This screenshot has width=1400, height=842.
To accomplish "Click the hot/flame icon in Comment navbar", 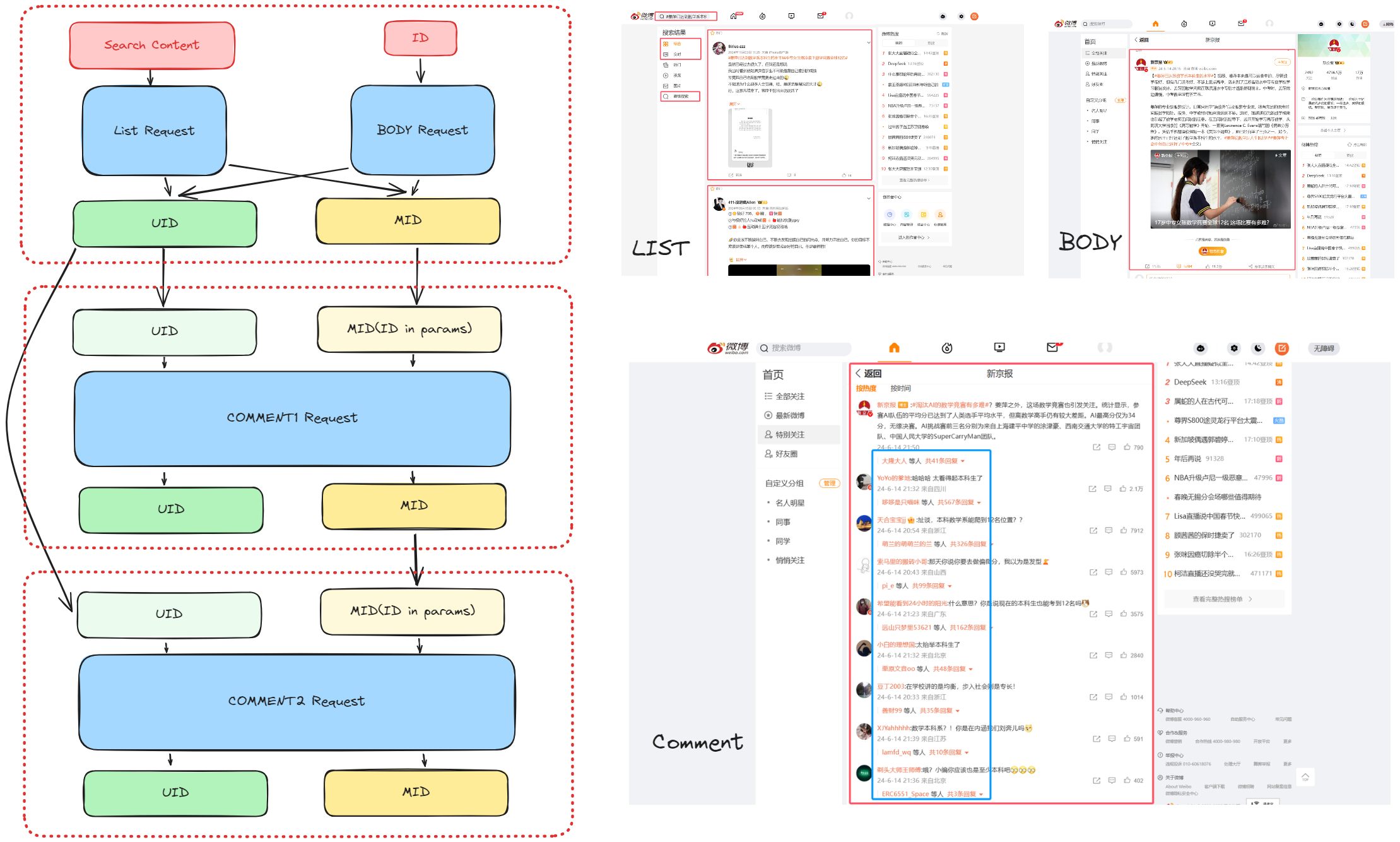I will pos(947,348).
